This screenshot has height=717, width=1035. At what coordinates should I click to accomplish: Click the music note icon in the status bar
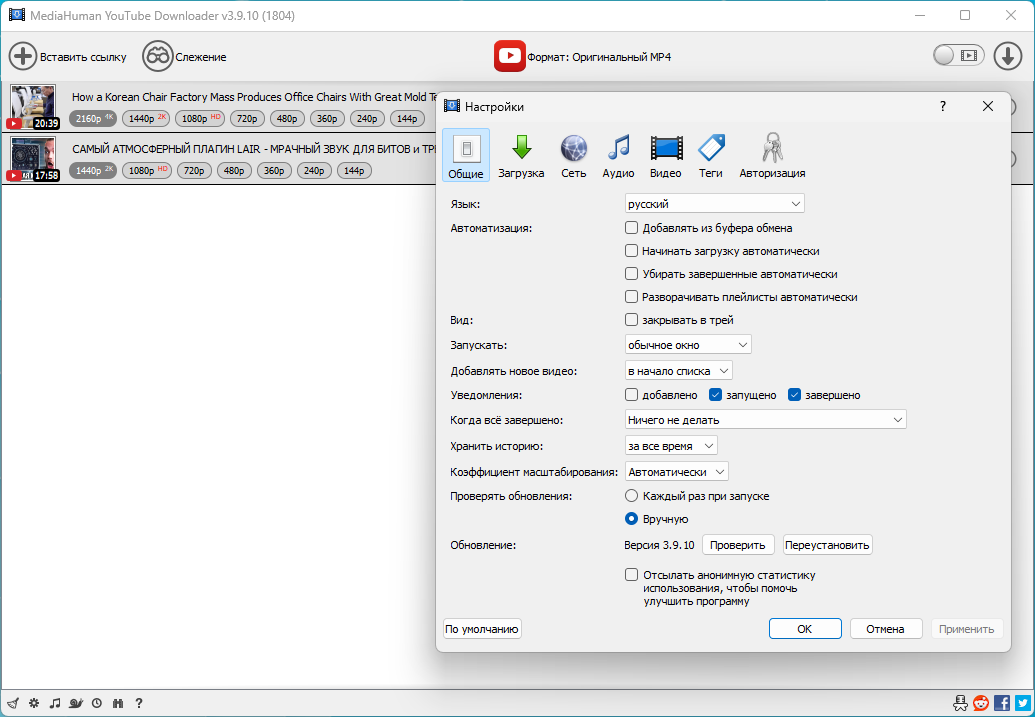(x=55, y=703)
